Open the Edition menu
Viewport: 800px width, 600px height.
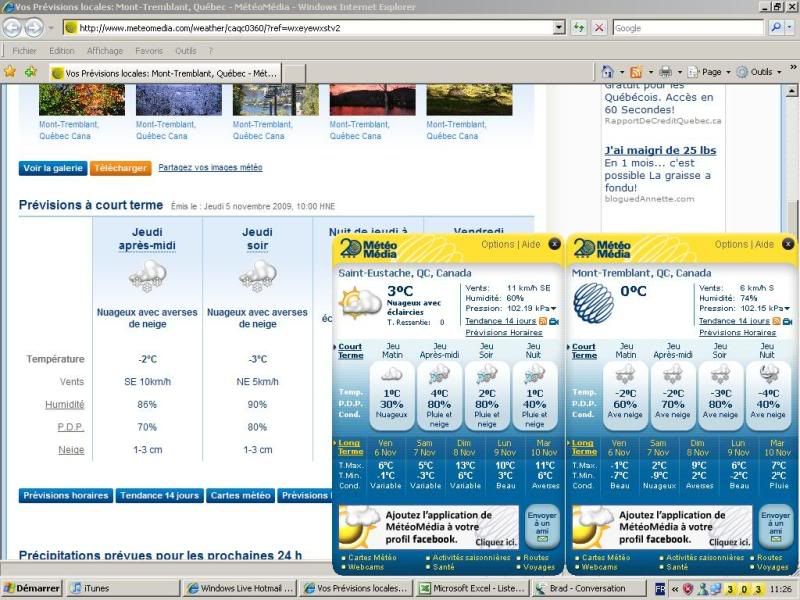click(x=61, y=51)
